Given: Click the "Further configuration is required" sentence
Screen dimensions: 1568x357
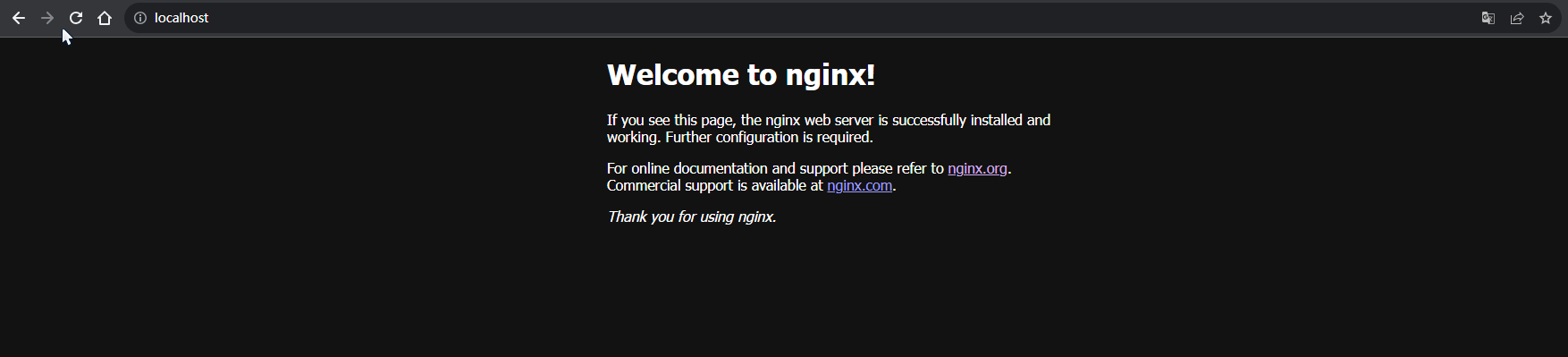Looking at the screenshot, I should pos(769,137).
